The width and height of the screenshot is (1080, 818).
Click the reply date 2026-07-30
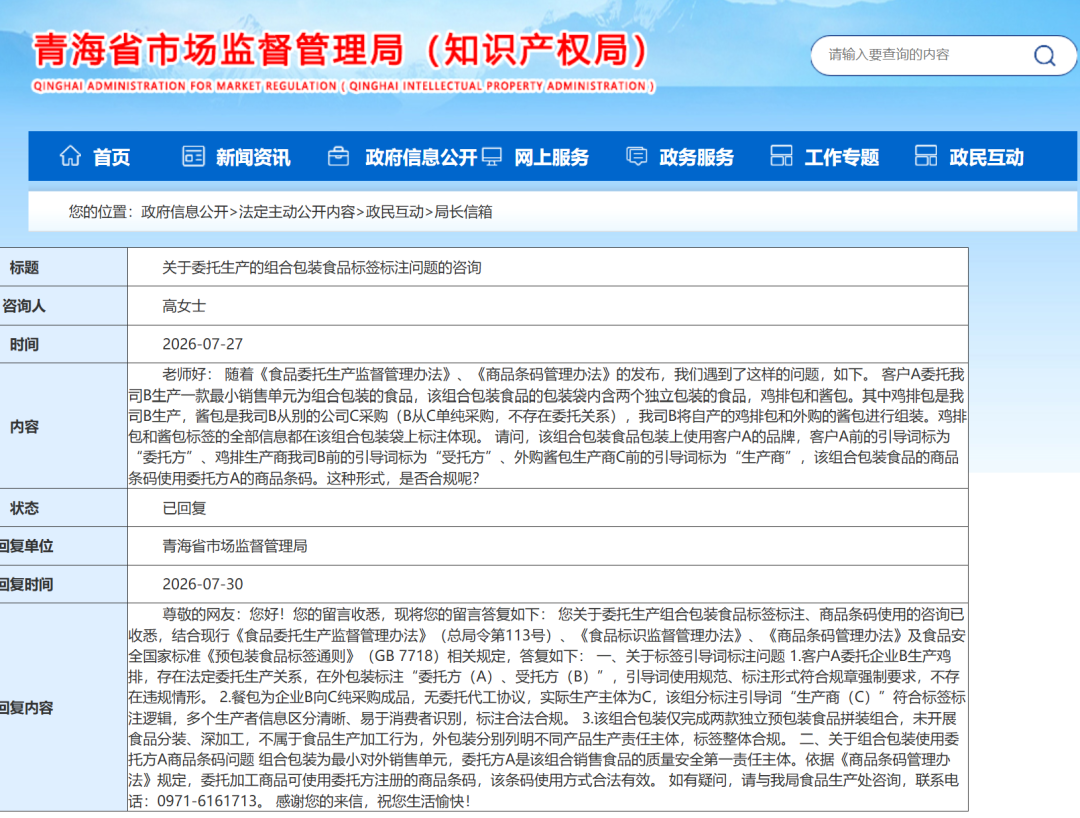pyautogui.click(x=202, y=584)
